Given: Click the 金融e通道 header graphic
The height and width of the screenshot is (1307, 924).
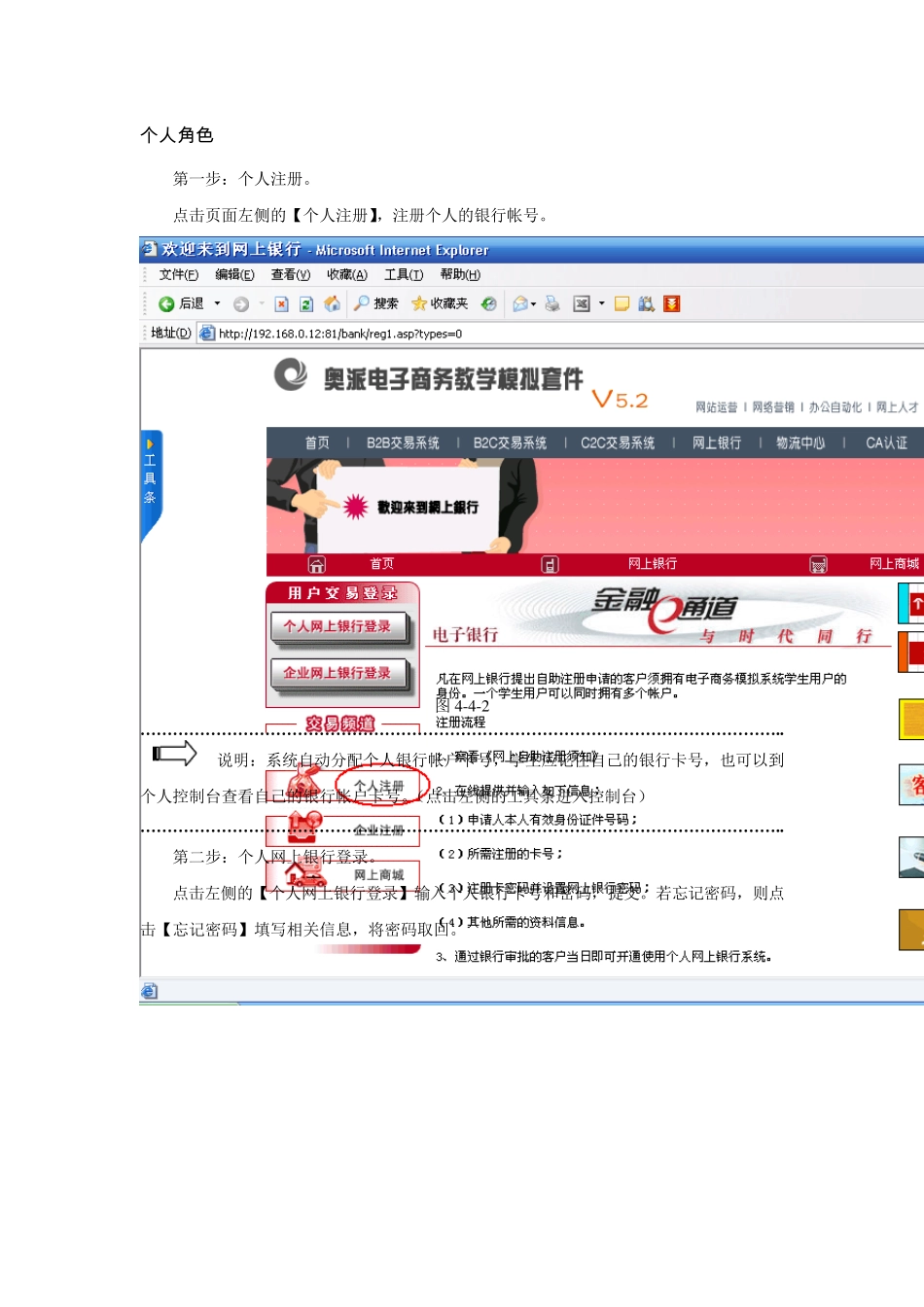Looking at the screenshot, I should (x=667, y=608).
